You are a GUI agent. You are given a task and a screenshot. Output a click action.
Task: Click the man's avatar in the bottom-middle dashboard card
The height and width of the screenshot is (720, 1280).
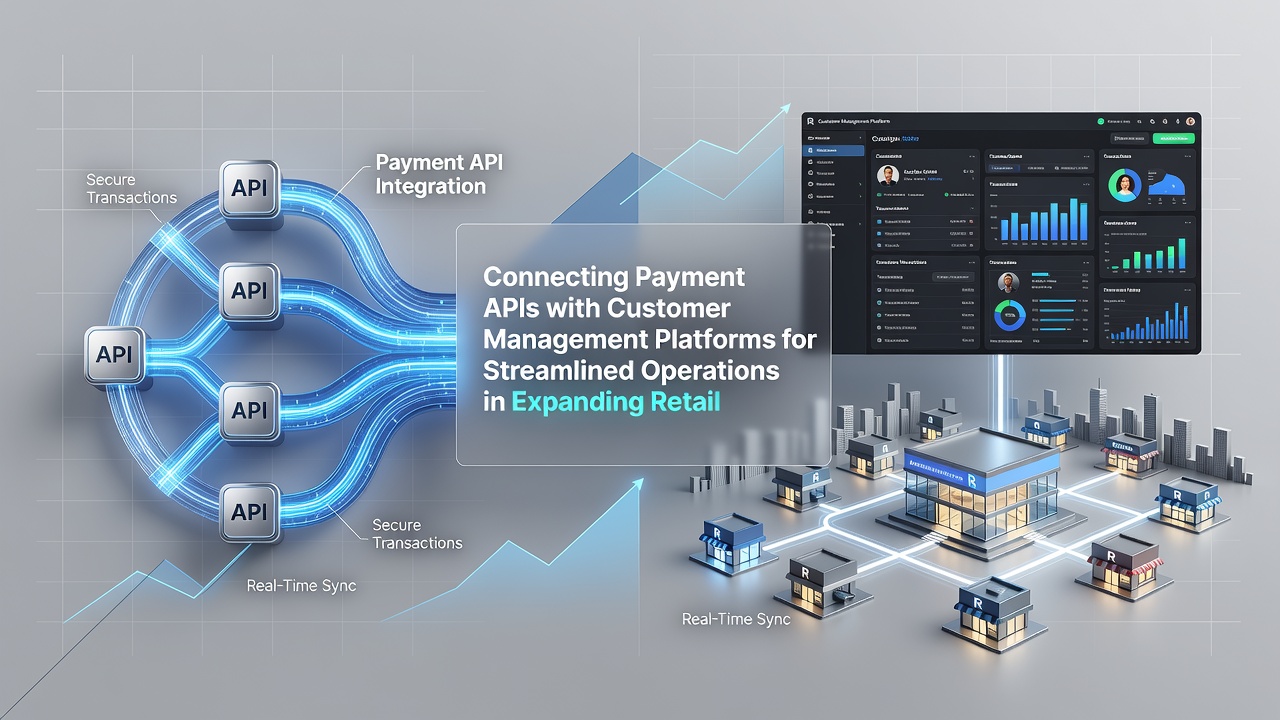tap(1008, 283)
